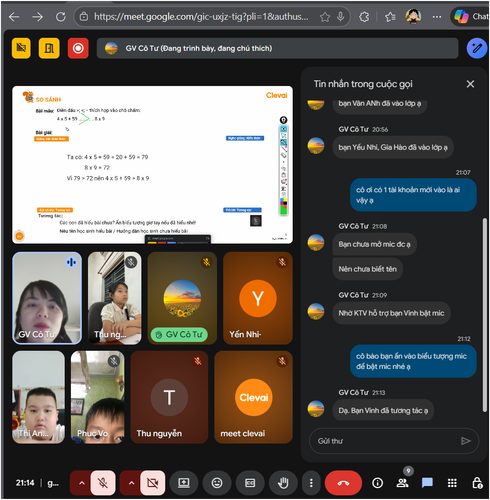
Task: Click the yellow camera-off extension button
Action: pyautogui.click(x=21, y=48)
